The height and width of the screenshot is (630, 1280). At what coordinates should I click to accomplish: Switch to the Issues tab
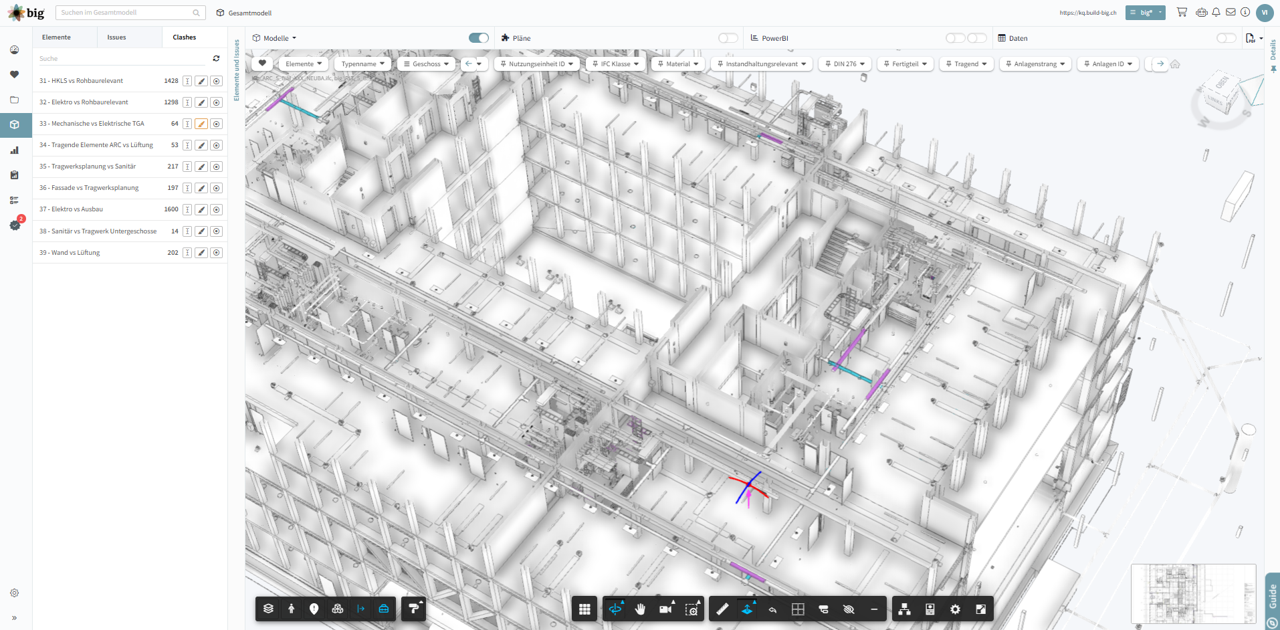[117, 37]
